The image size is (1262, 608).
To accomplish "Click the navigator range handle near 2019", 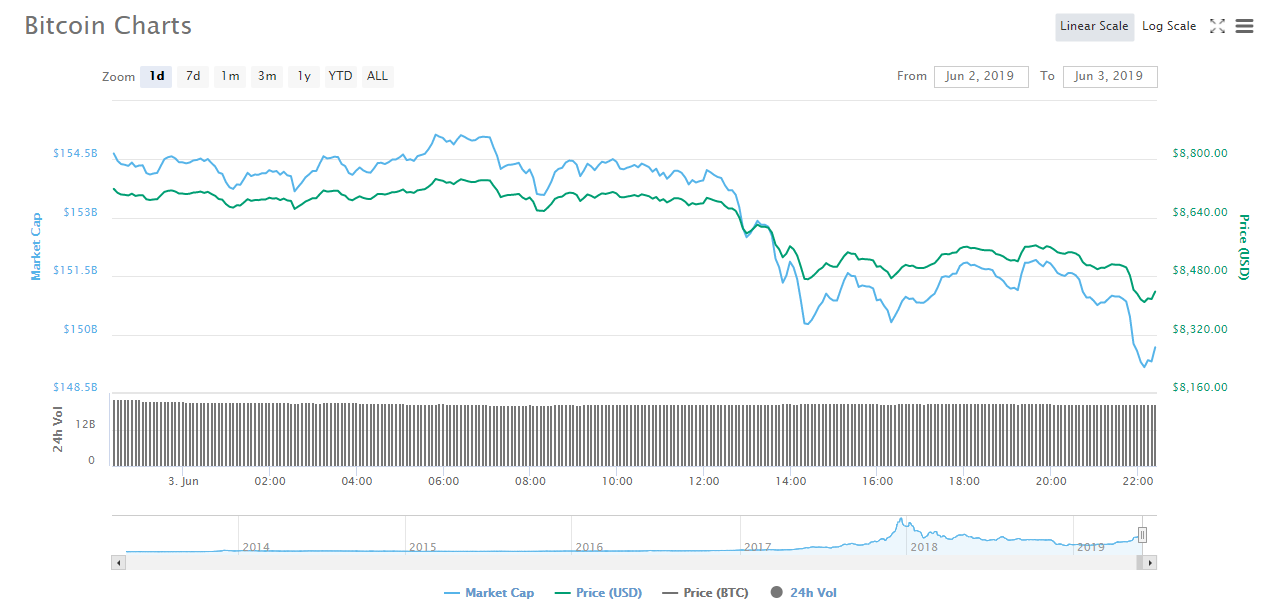I will pos(1142,535).
